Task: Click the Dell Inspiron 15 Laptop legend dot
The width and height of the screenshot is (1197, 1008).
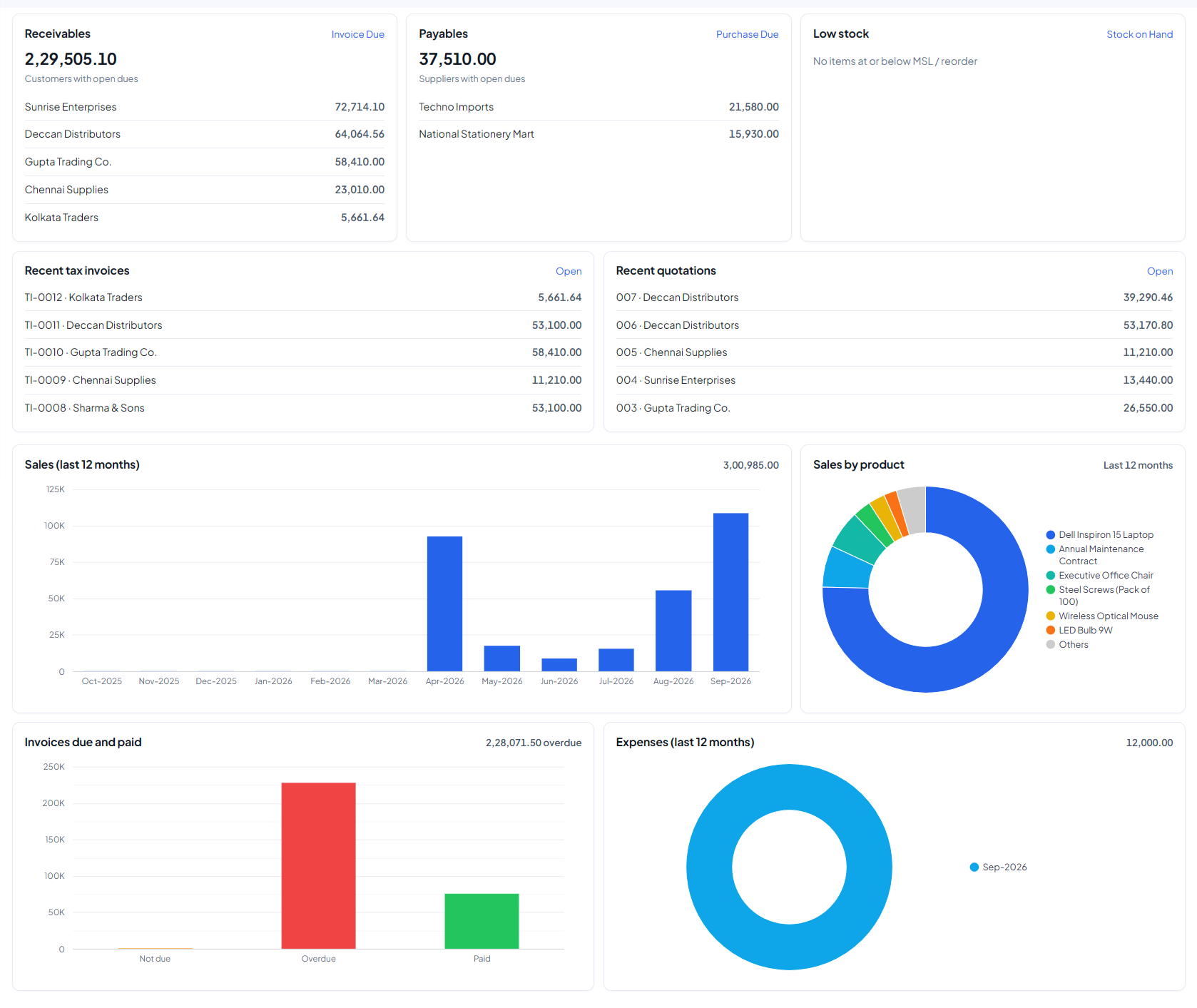Action: point(1050,535)
